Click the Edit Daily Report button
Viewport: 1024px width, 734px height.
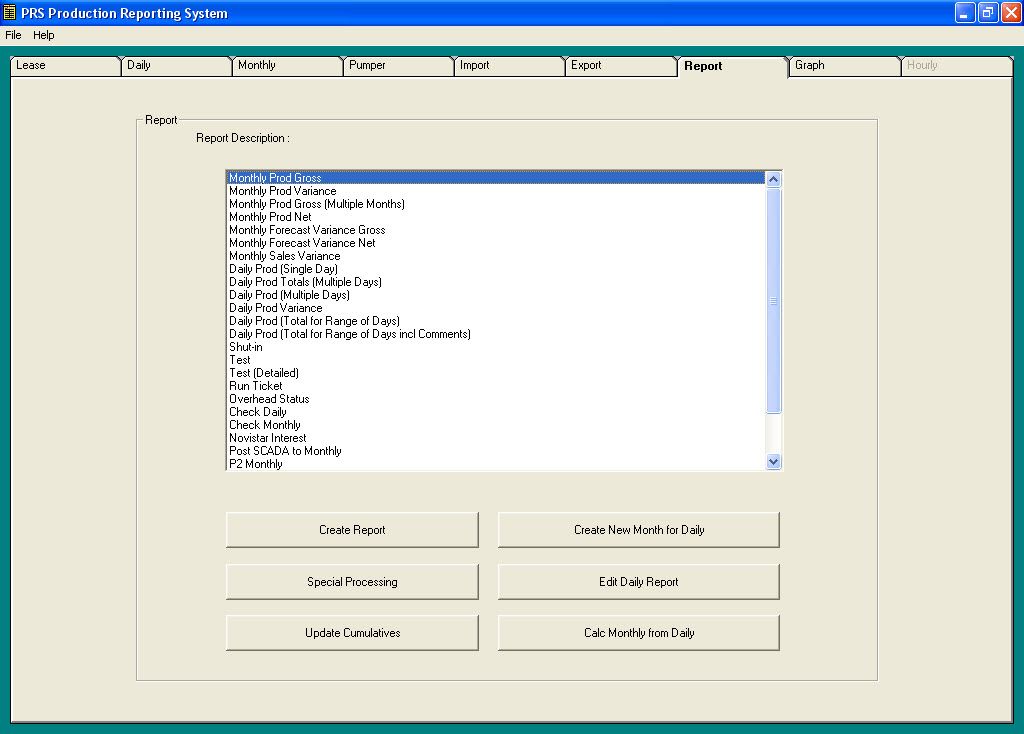click(637, 581)
